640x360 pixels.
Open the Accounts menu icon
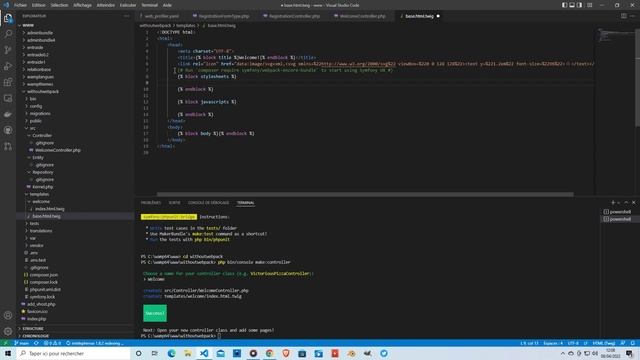[8, 315]
